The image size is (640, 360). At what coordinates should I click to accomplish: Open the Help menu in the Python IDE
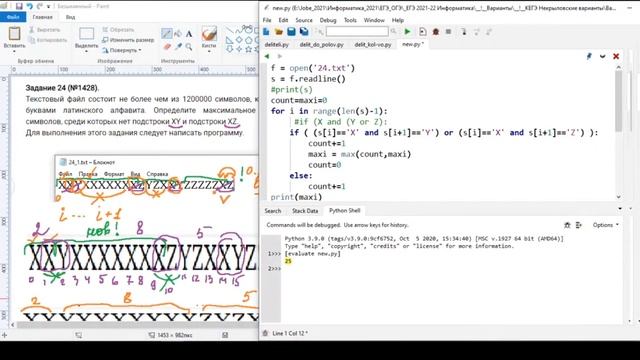coord(398,20)
